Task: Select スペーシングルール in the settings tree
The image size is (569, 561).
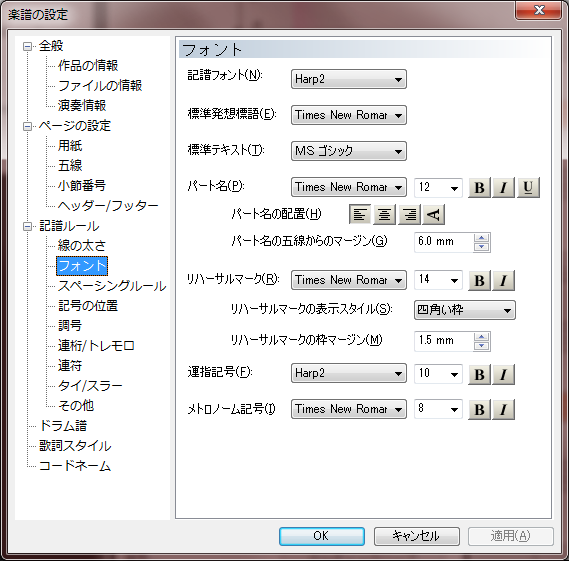Action: [x=112, y=286]
